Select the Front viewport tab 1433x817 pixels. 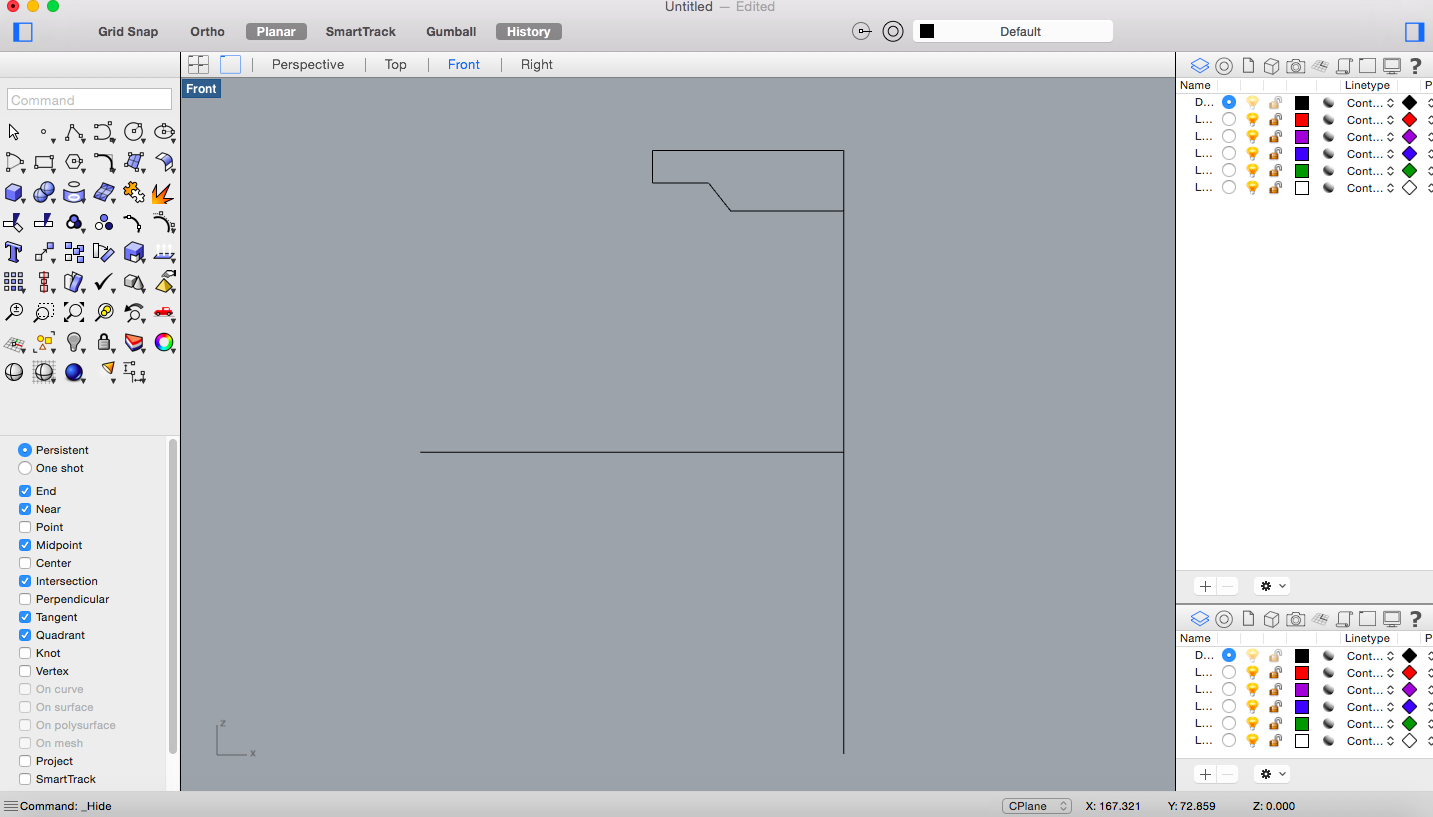click(464, 64)
